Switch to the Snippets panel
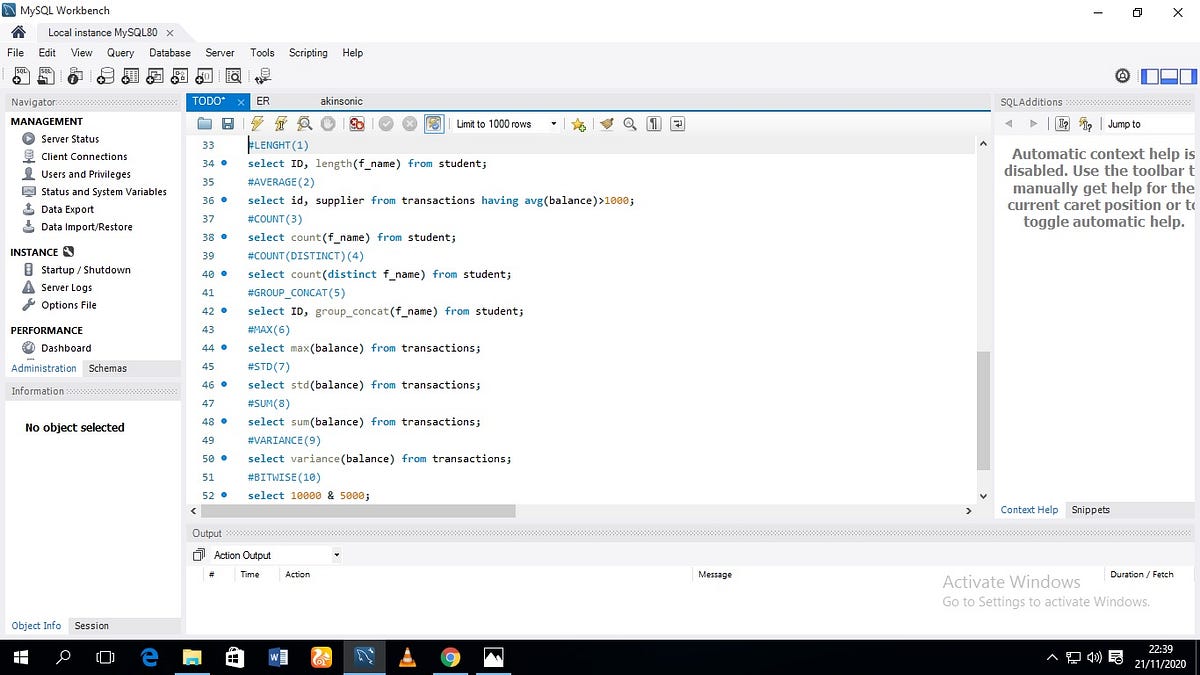The image size is (1200, 675). [1090, 509]
